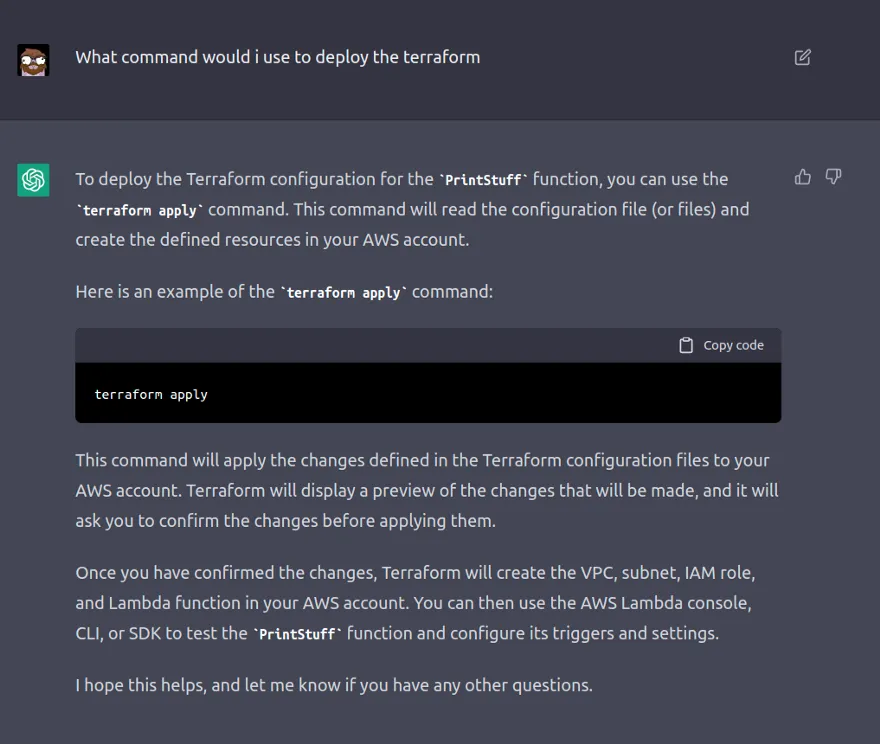Give the response a thumbs down
Image resolution: width=880 pixels, height=744 pixels.
click(x=833, y=177)
